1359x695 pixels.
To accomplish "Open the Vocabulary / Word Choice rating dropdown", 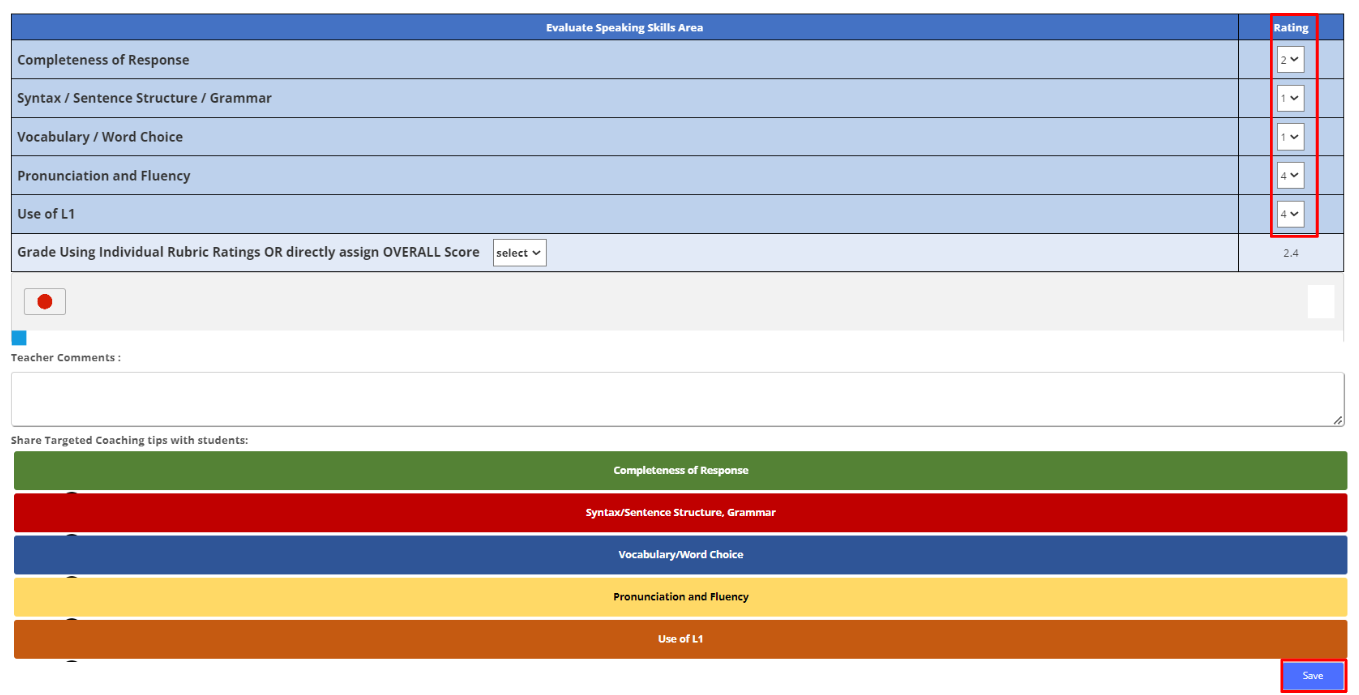I will (1290, 137).
